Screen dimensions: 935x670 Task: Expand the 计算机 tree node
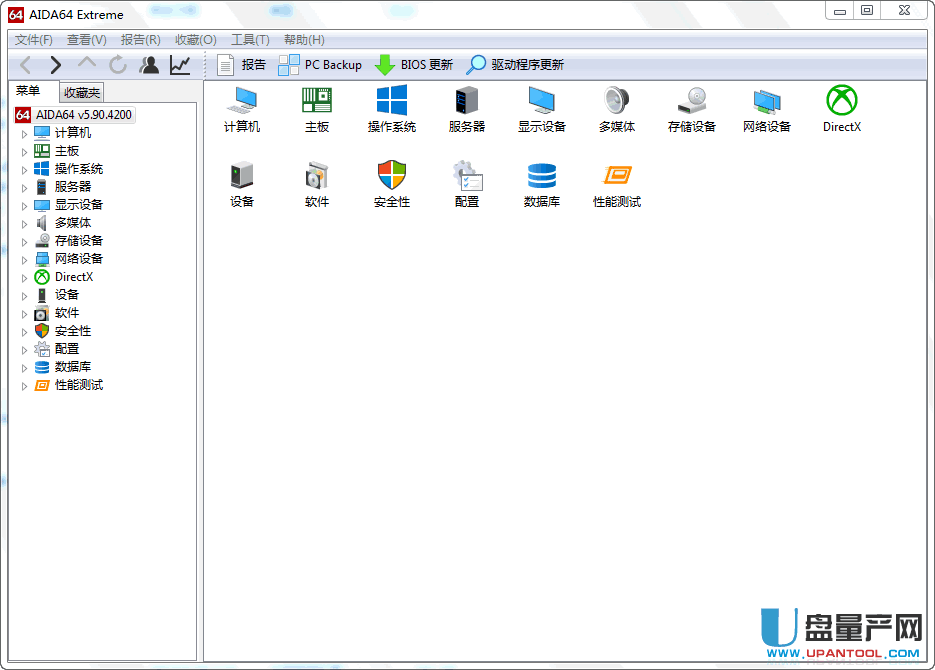[25, 133]
